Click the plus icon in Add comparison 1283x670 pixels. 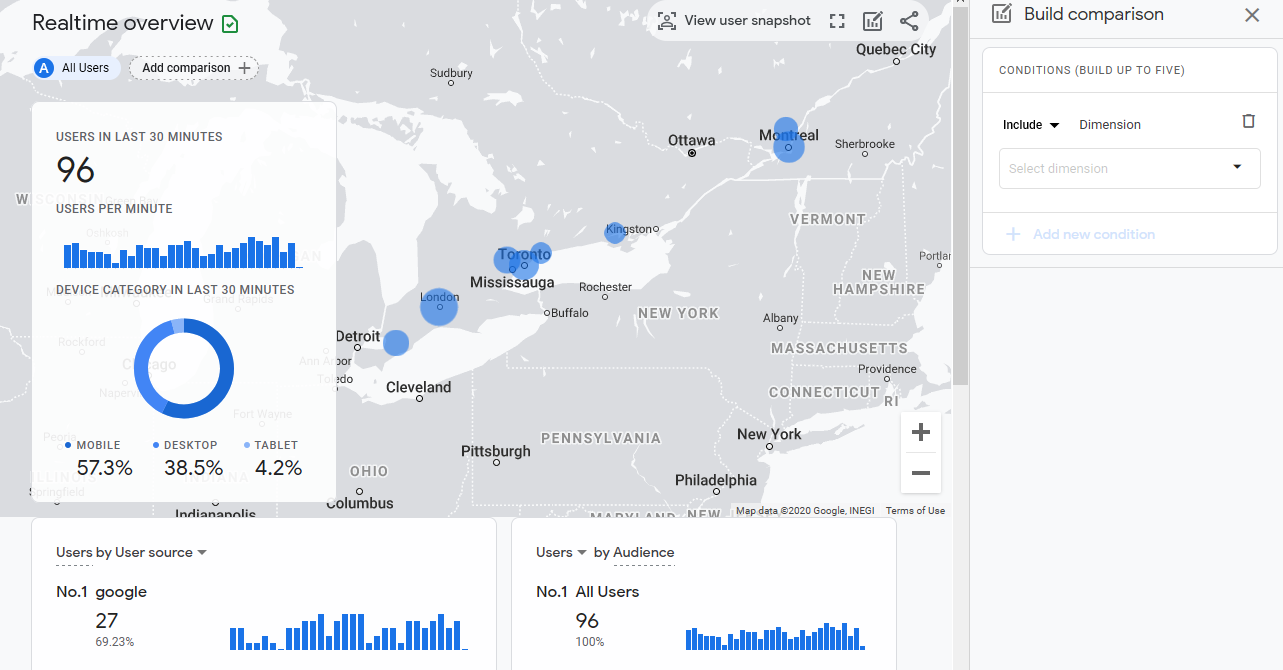[245, 68]
